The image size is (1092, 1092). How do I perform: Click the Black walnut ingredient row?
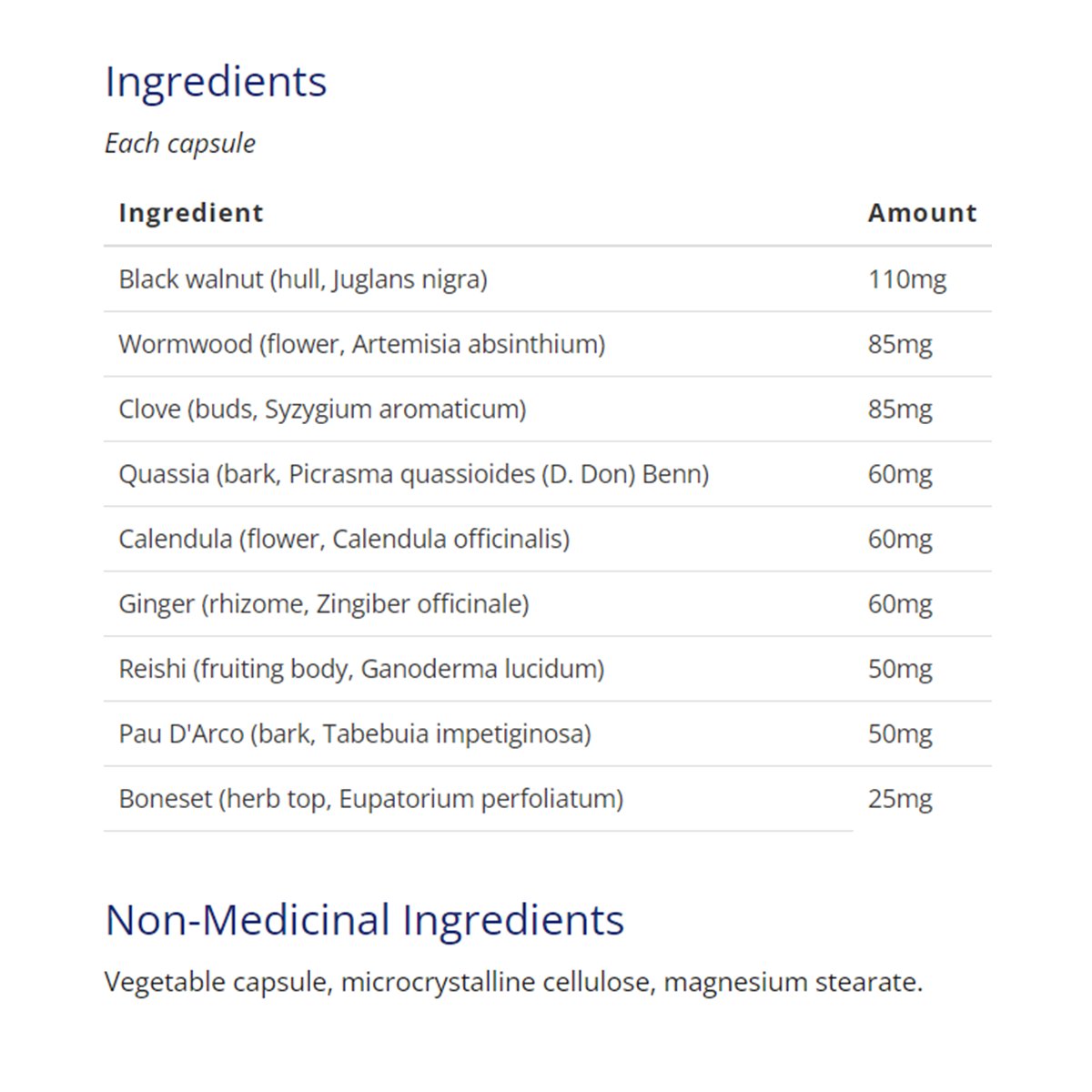coord(303,279)
